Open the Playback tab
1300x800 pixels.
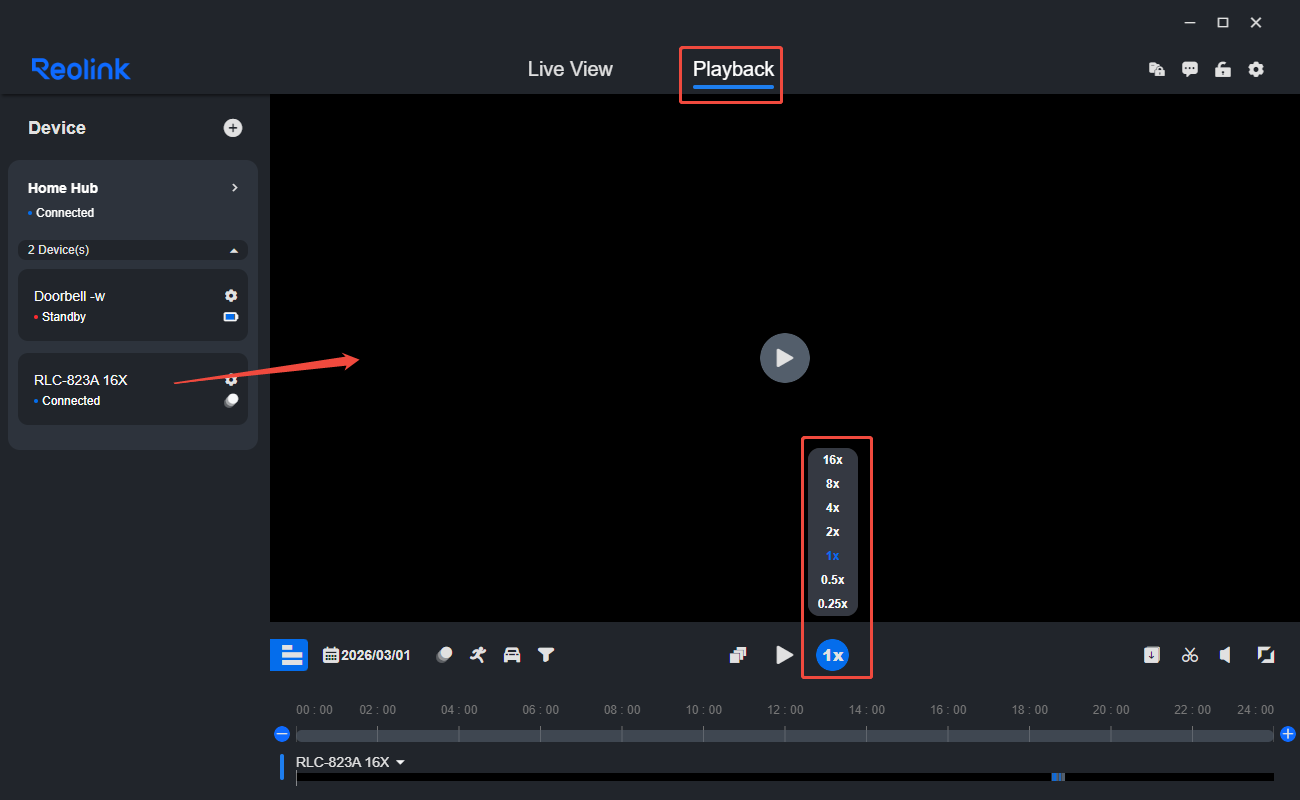[733, 69]
